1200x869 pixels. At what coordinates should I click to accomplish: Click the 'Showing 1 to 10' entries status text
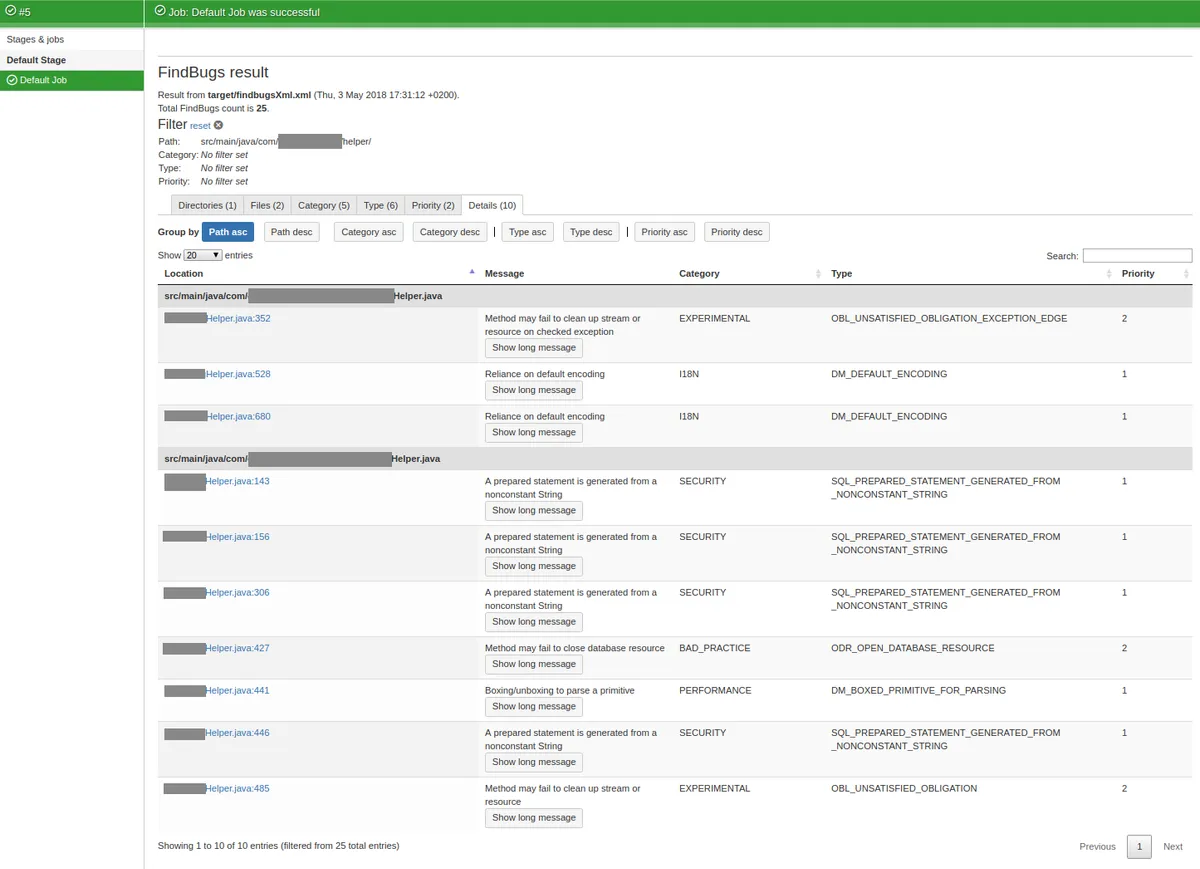click(278, 846)
